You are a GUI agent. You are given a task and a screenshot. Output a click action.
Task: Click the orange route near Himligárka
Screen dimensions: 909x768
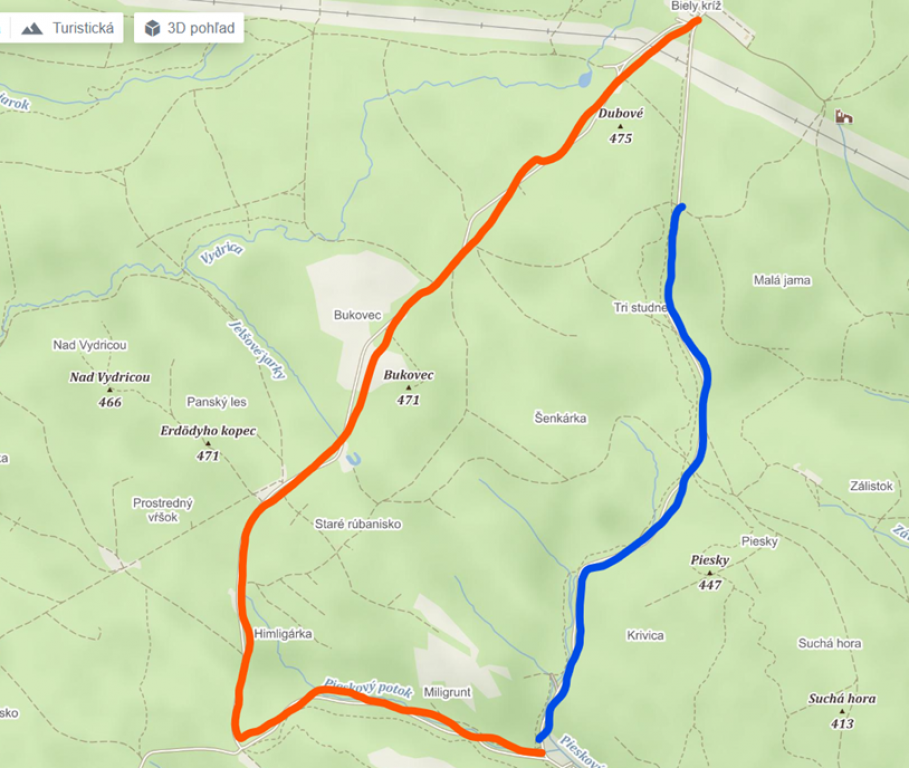point(248,635)
